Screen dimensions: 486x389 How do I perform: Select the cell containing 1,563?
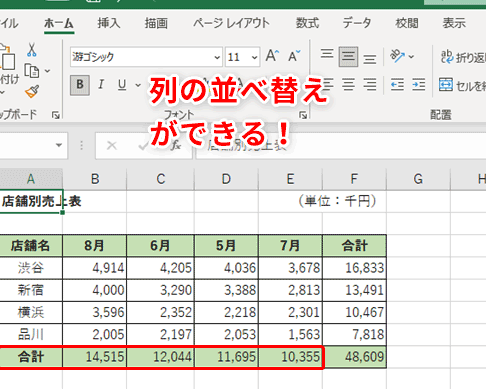(x=290, y=334)
